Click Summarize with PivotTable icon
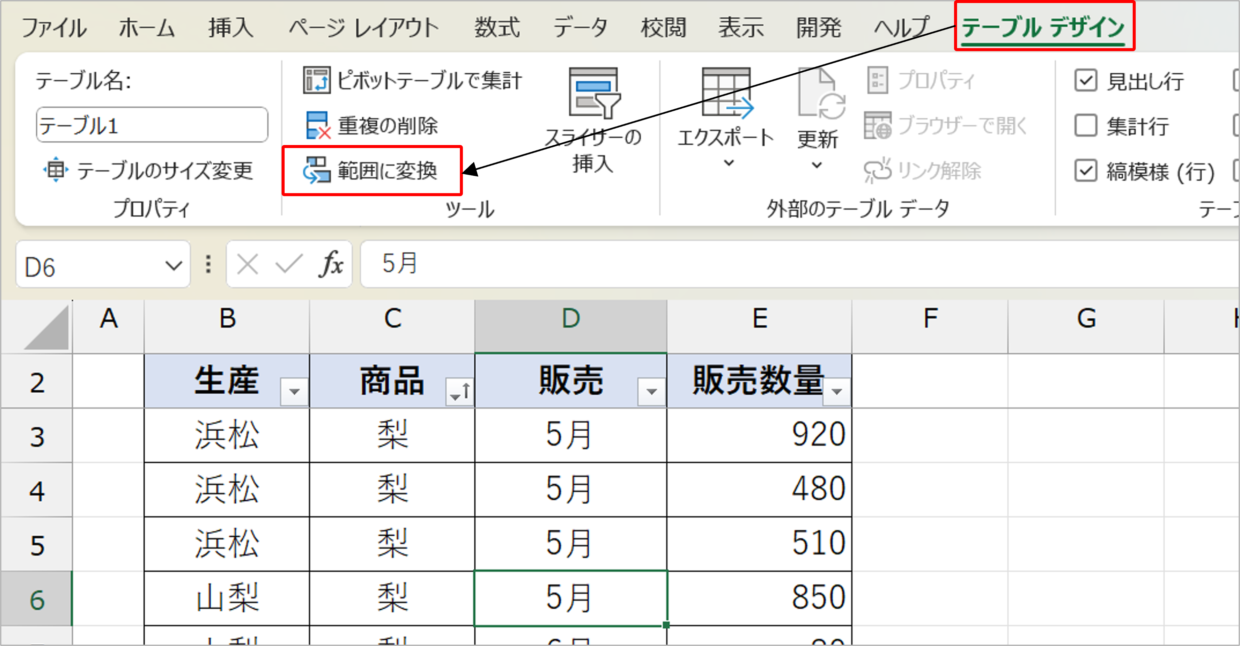The image size is (1240, 646). pyautogui.click(x=316, y=80)
